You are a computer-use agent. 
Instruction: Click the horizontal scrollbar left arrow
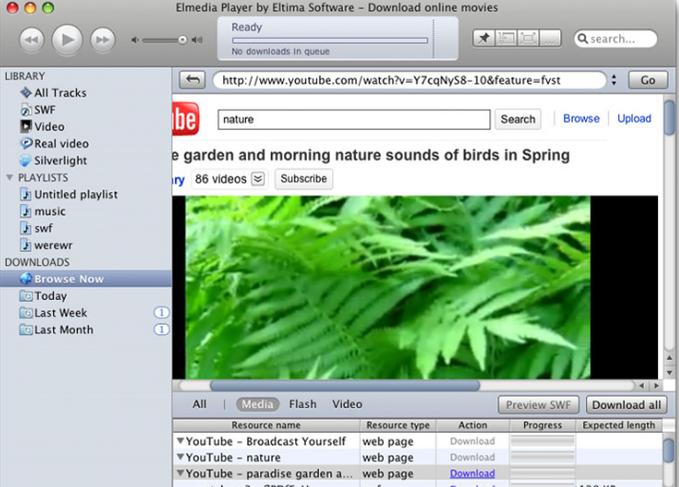point(642,385)
